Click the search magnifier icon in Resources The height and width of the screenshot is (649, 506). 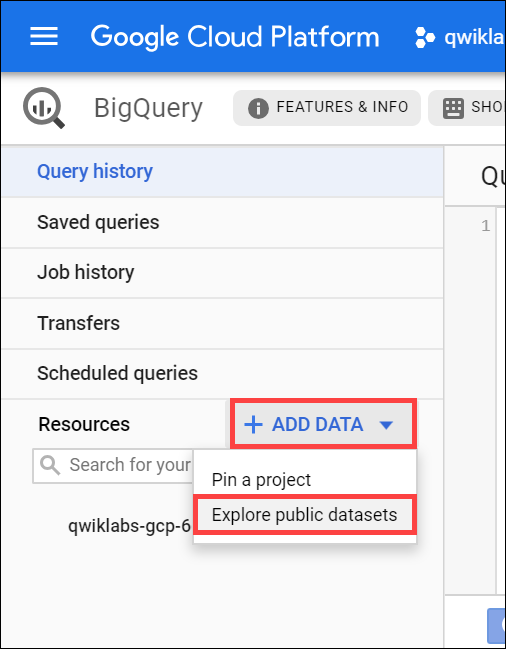pyautogui.click(x=50, y=465)
